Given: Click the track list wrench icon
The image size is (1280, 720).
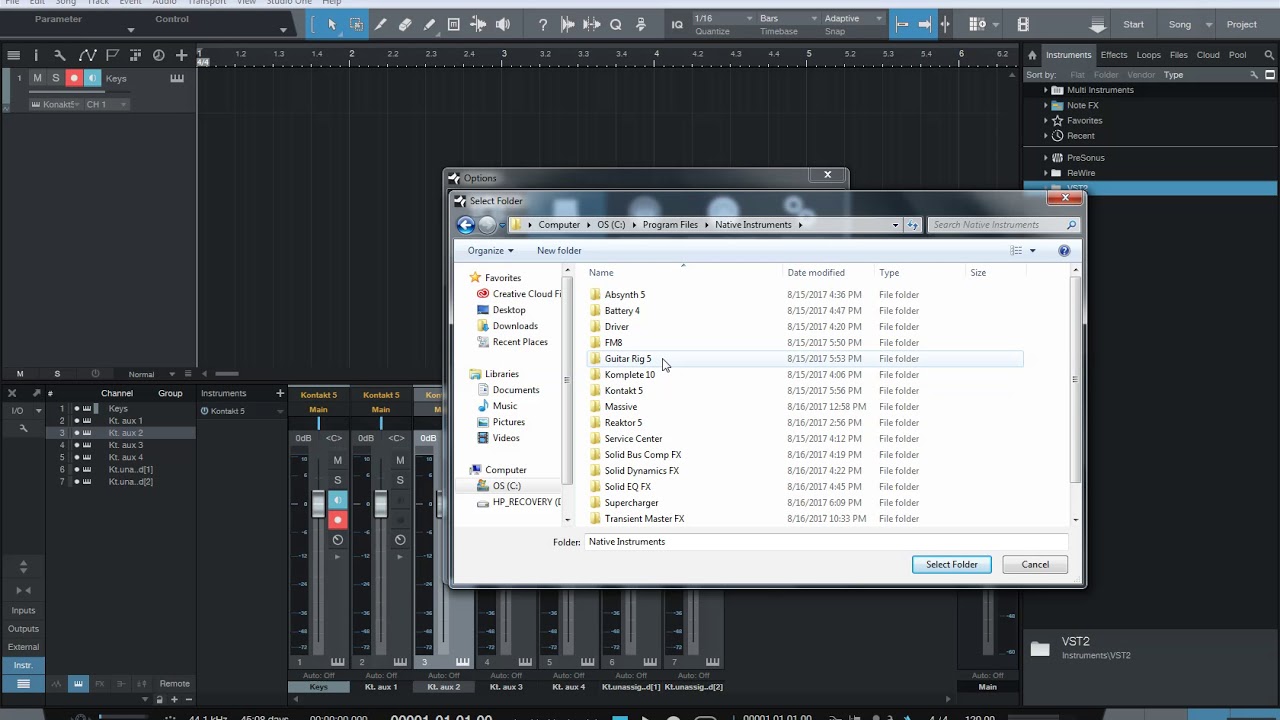Looking at the screenshot, I should [x=59, y=55].
